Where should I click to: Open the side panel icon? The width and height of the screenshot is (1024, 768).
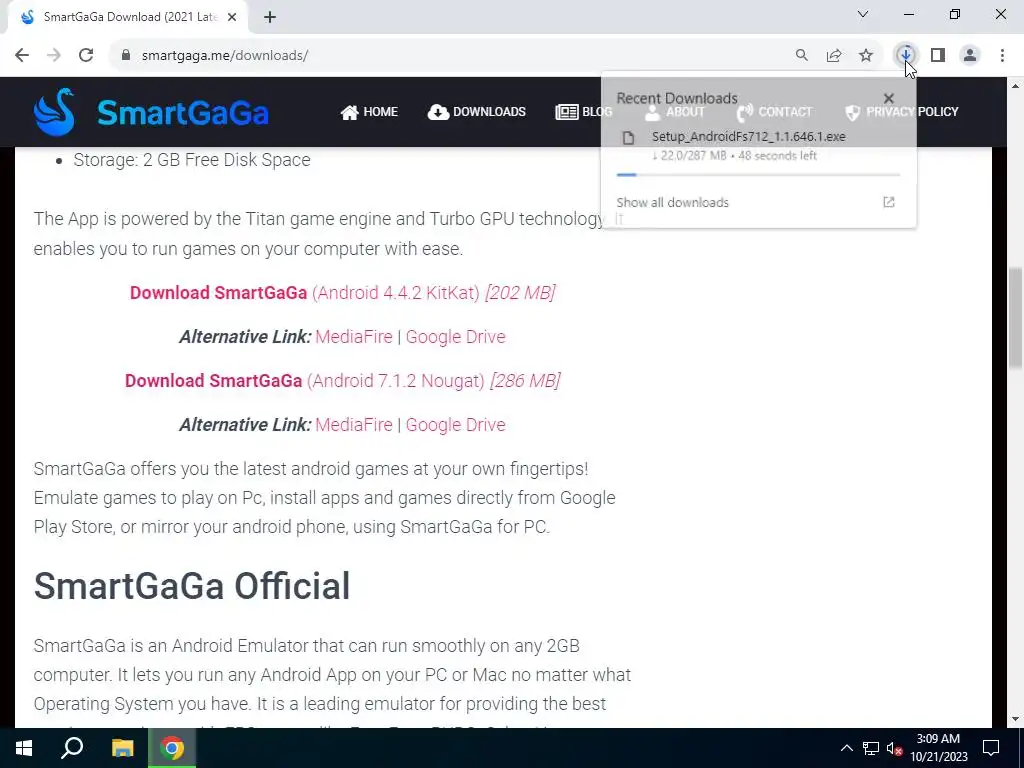click(x=938, y=56)
